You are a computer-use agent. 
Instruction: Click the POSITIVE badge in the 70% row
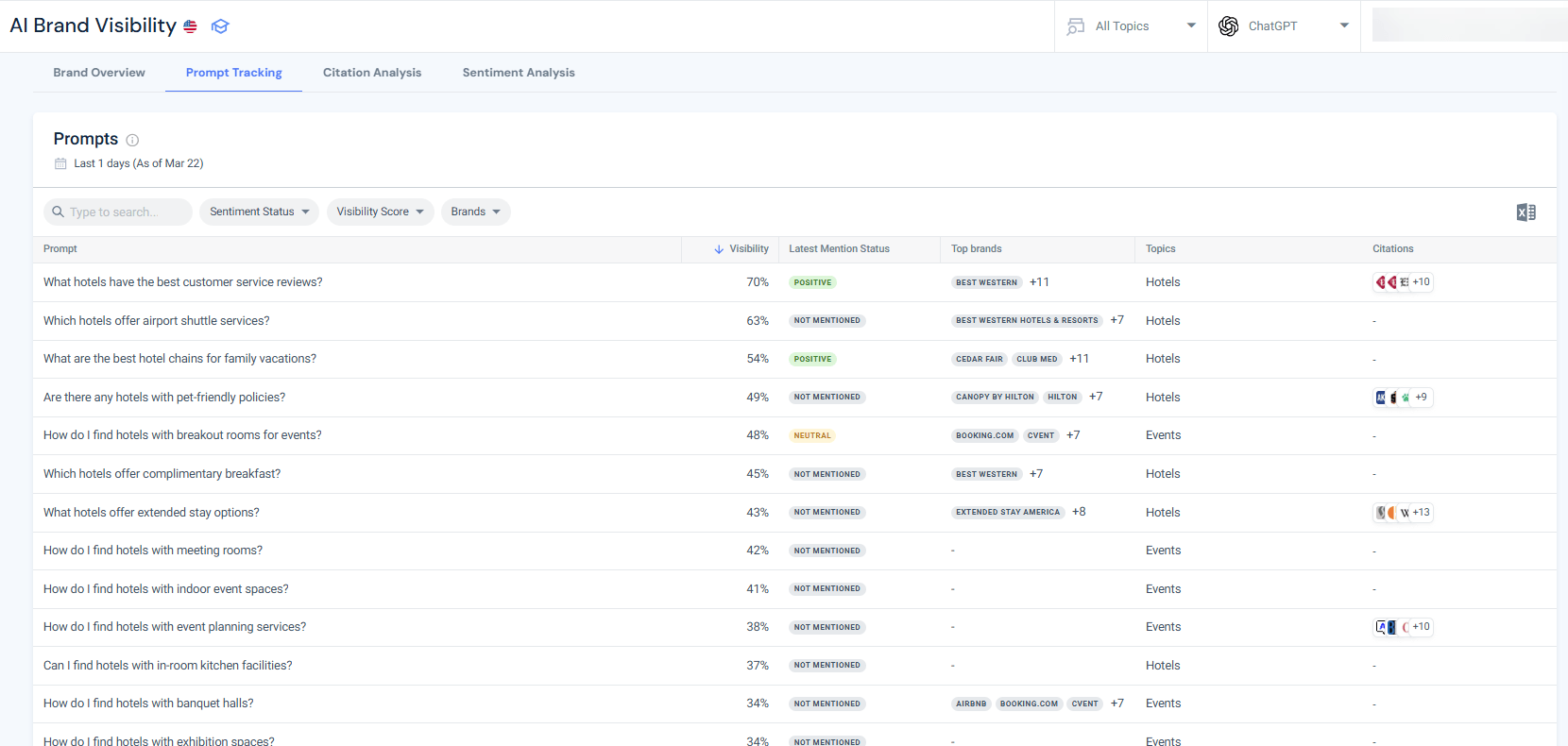coord(812,282)
